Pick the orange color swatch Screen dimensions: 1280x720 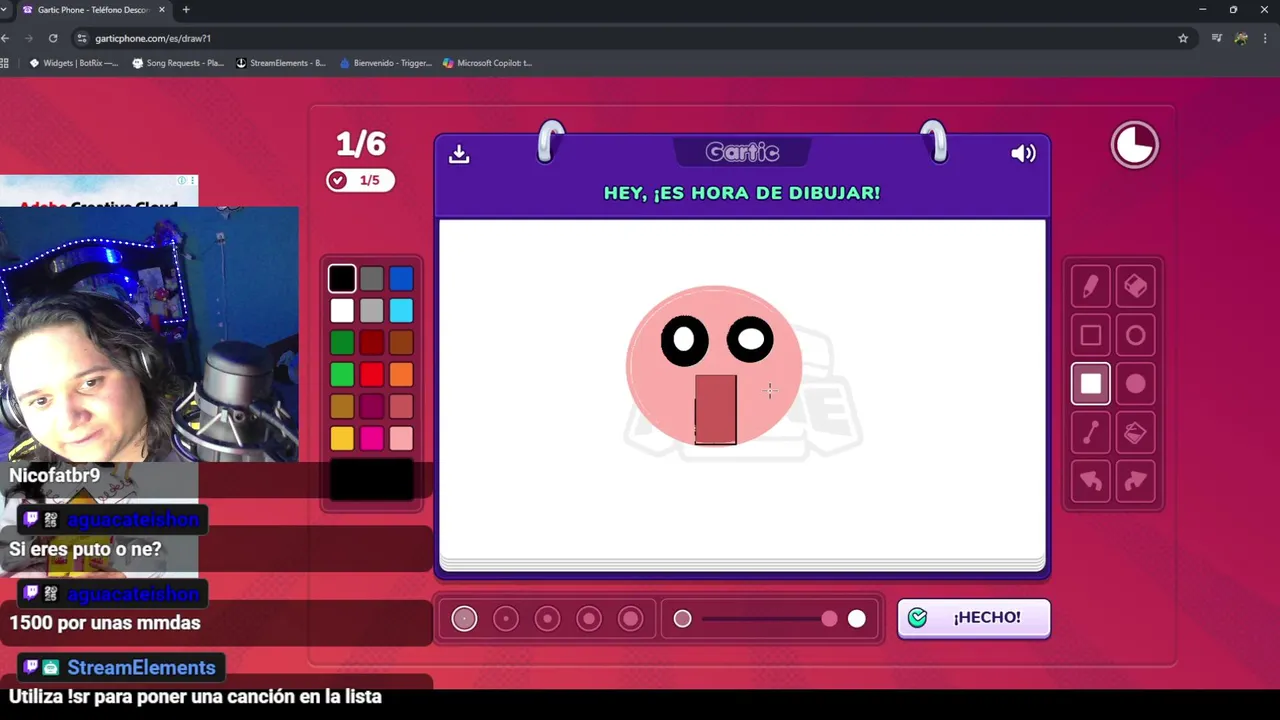[x=401, y=374]
